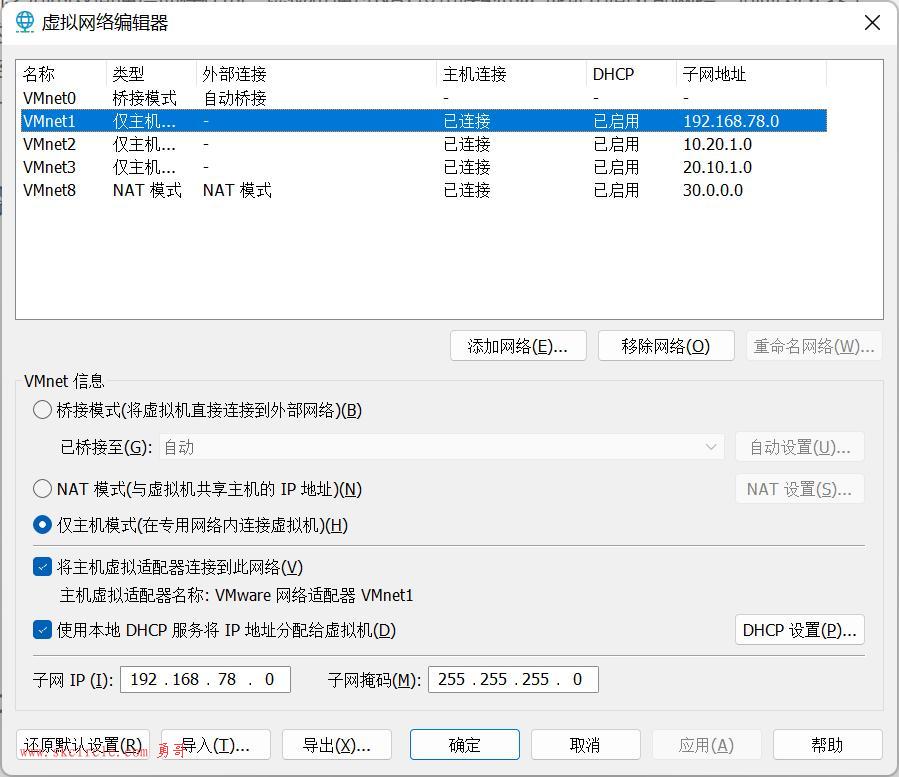Image resolution: width=899 pixels, height=777 pixels.
Task: Click 自动桥接 cell in VMnet0 row
Action: [x=235, y=98]
